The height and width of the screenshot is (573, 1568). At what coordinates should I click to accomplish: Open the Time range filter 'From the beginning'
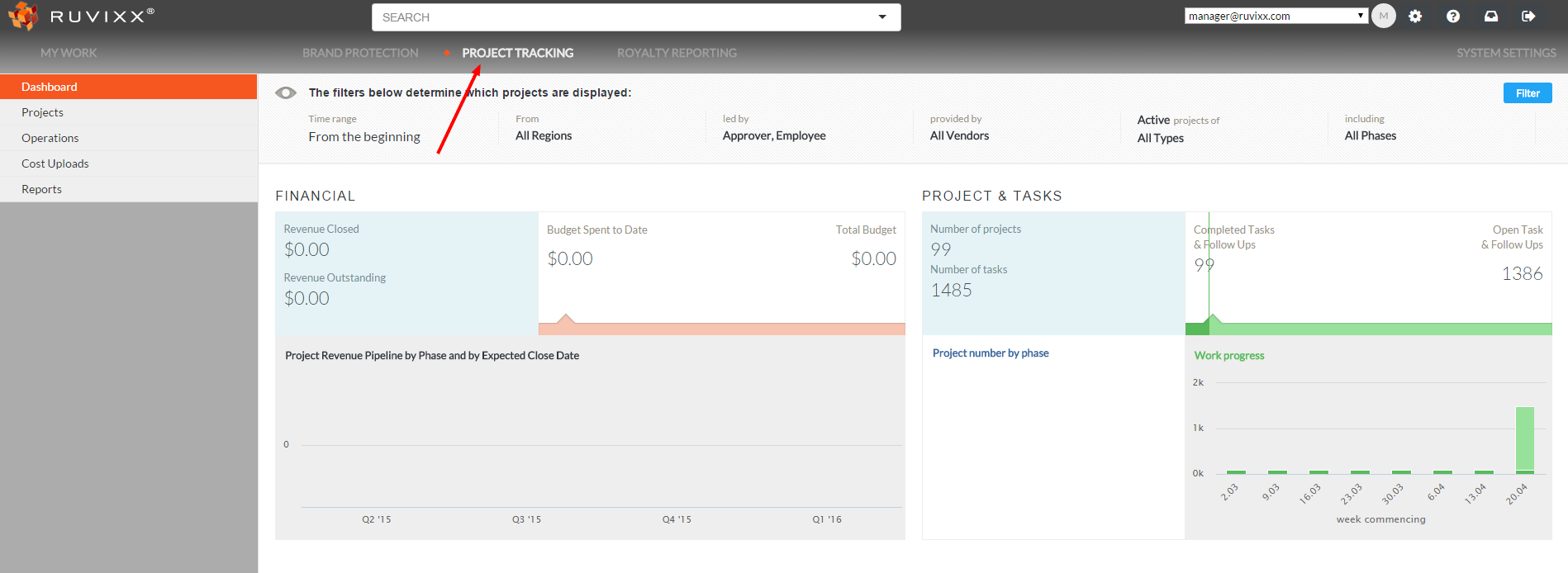(364, 137)
